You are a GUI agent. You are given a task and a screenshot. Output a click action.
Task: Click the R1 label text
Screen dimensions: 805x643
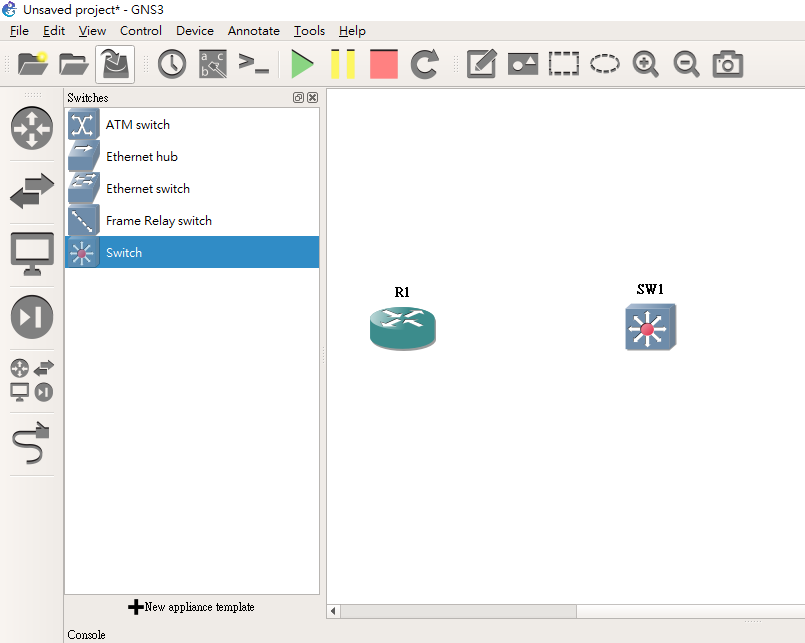click(402, 292)
